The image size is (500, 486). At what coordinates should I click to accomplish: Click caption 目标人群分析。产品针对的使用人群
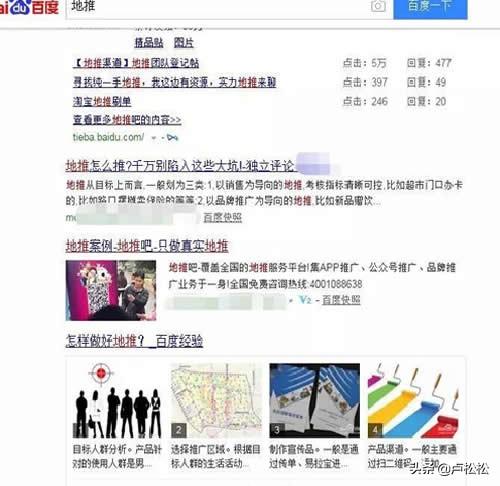point(117,456)
